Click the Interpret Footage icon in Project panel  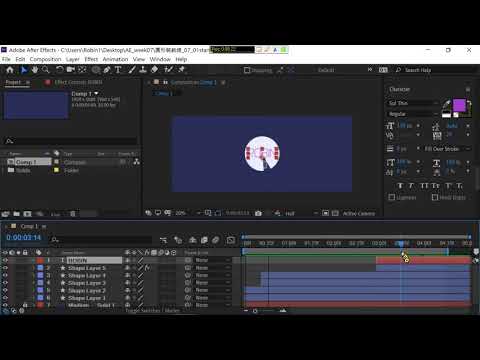(x=5, y=214)
